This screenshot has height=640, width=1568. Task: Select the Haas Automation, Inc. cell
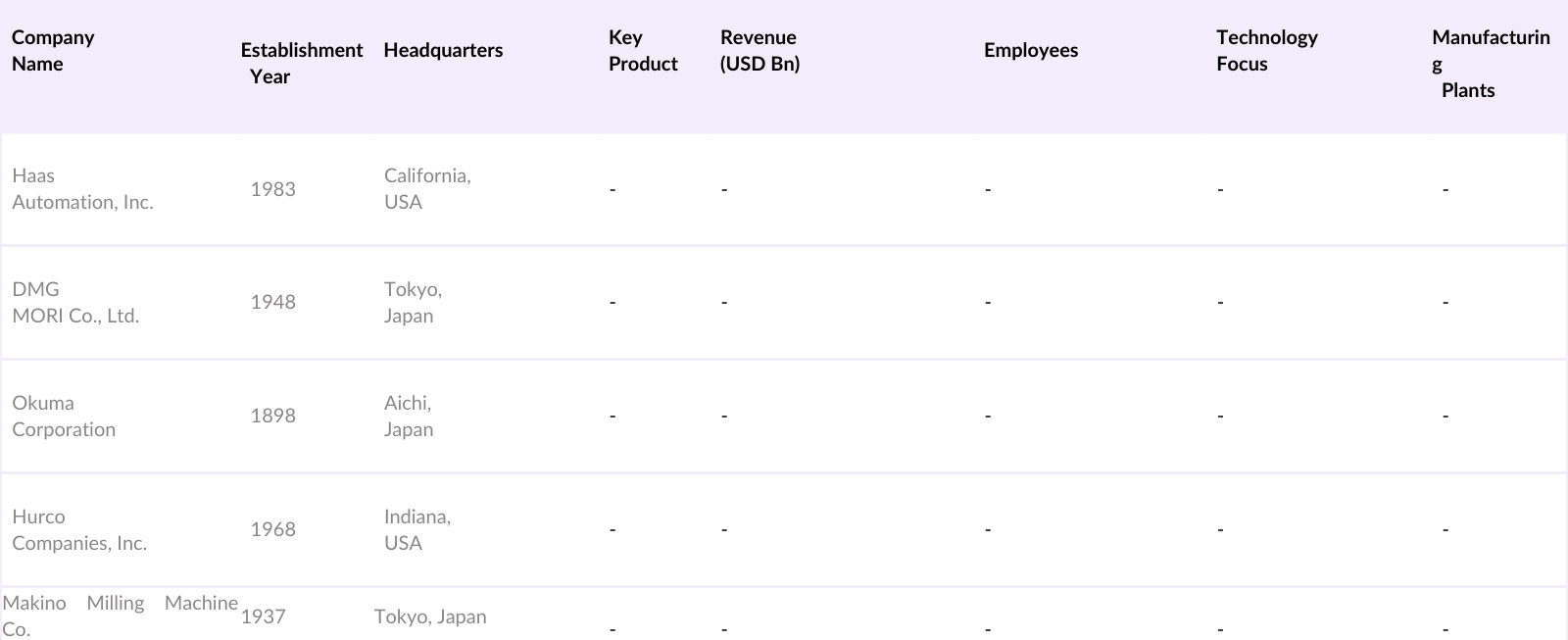pyautogui.click(x=82, y=189)
